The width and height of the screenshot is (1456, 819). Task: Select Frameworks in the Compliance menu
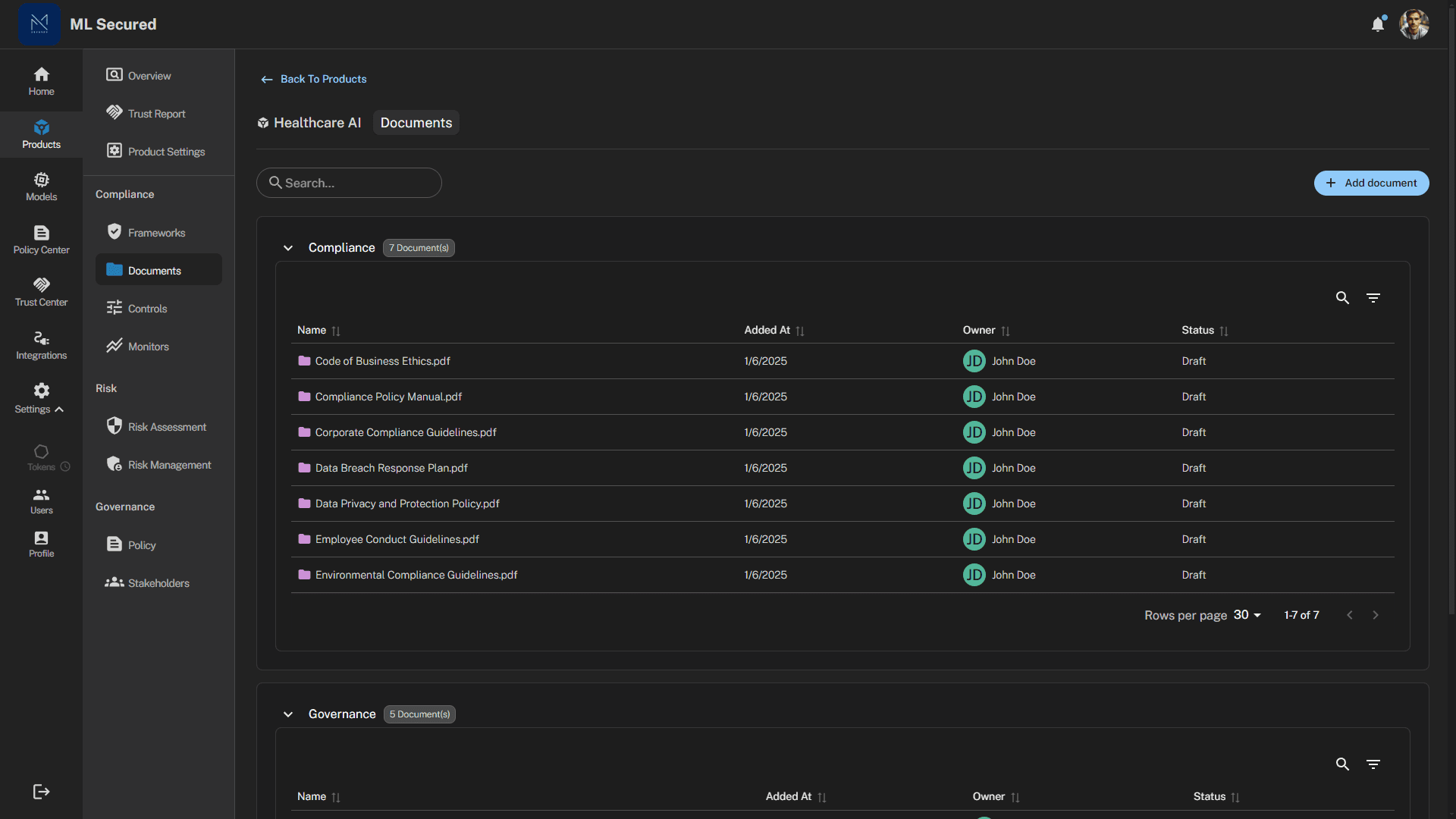point(156,233)
